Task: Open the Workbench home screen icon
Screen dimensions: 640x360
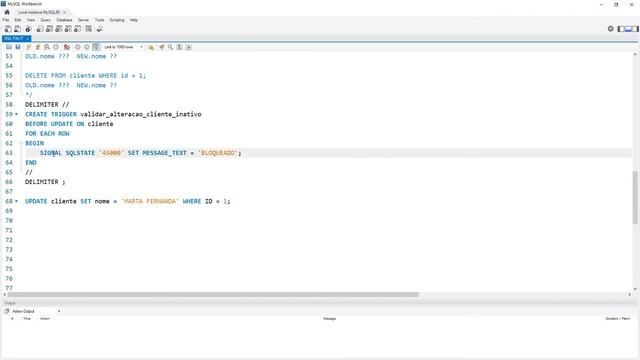Action: [x=7, y=12]
